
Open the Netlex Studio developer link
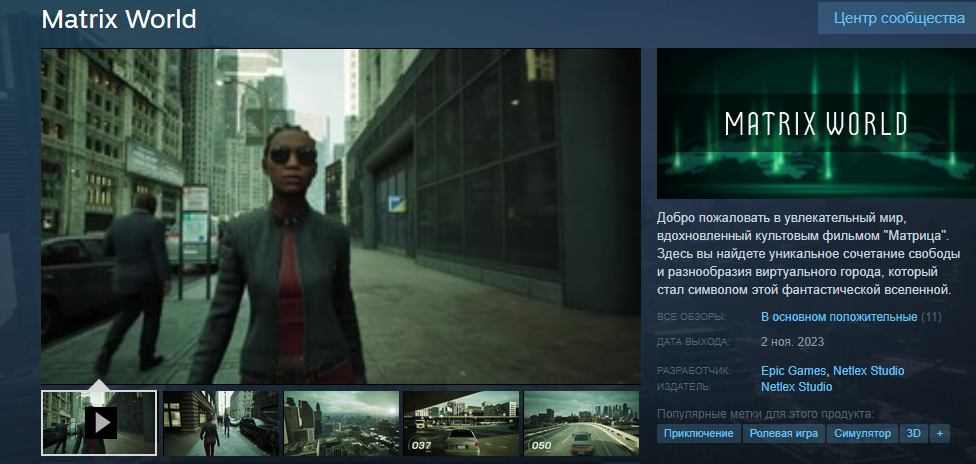[x=868, y=371]
